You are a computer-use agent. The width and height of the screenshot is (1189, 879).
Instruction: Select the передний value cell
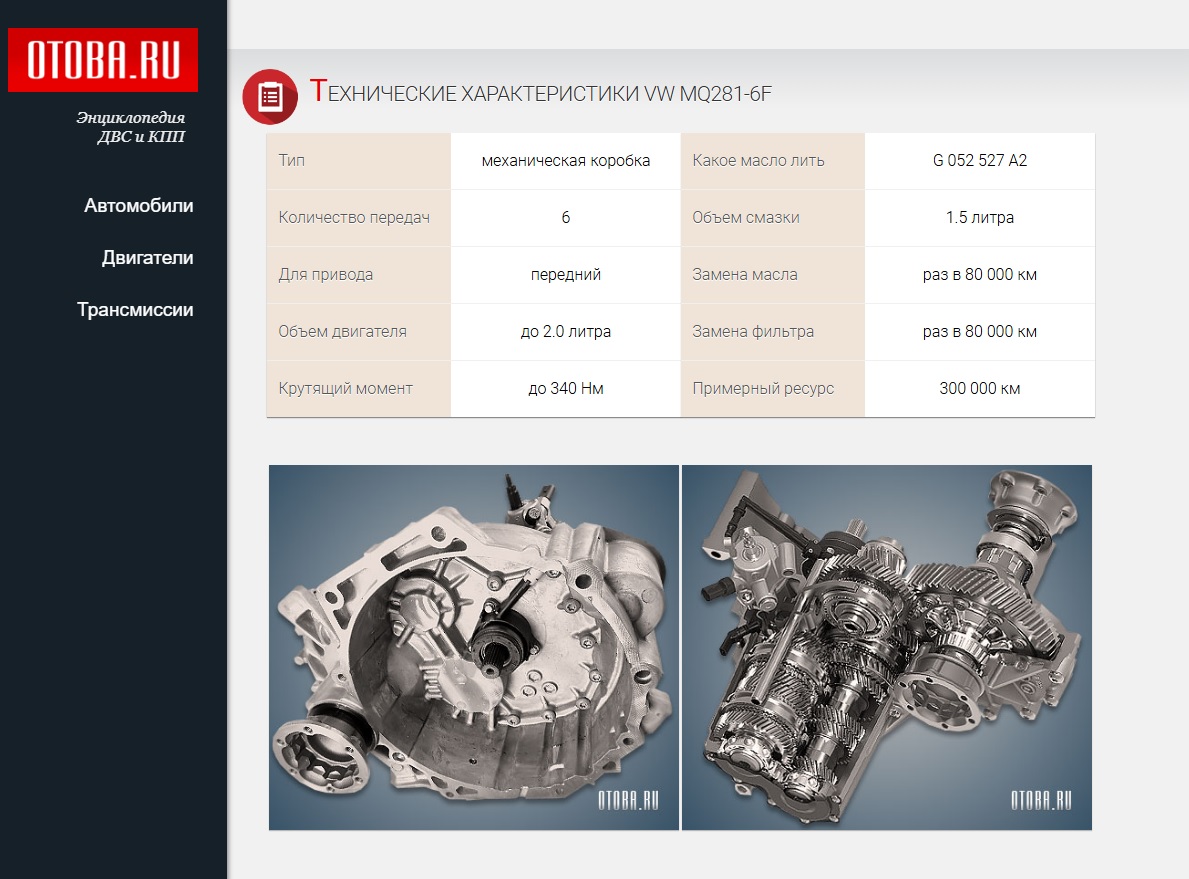(x=566, y=275)
